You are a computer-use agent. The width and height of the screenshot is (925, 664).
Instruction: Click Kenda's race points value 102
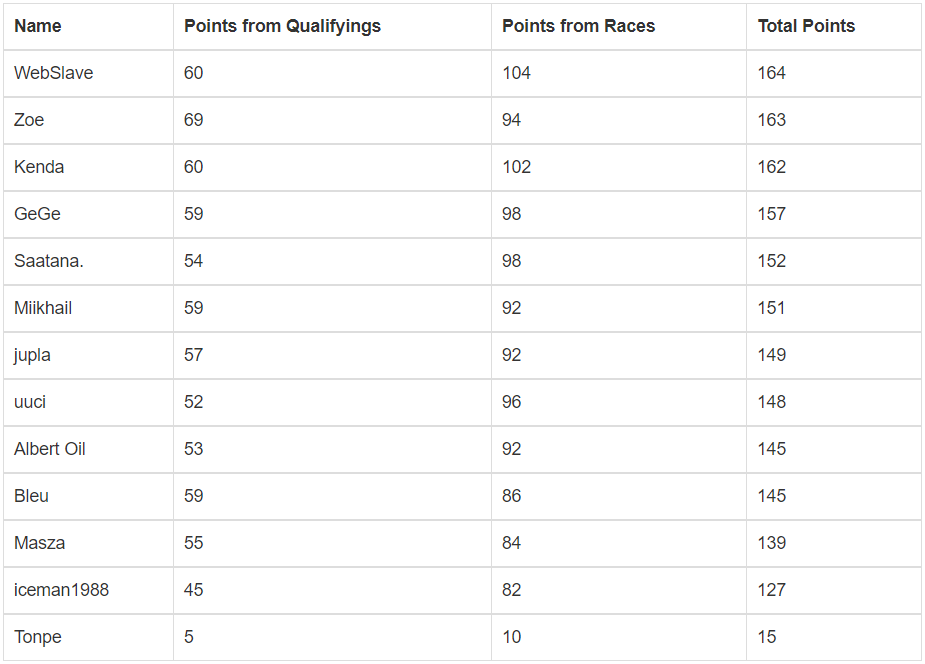point(516,167)
